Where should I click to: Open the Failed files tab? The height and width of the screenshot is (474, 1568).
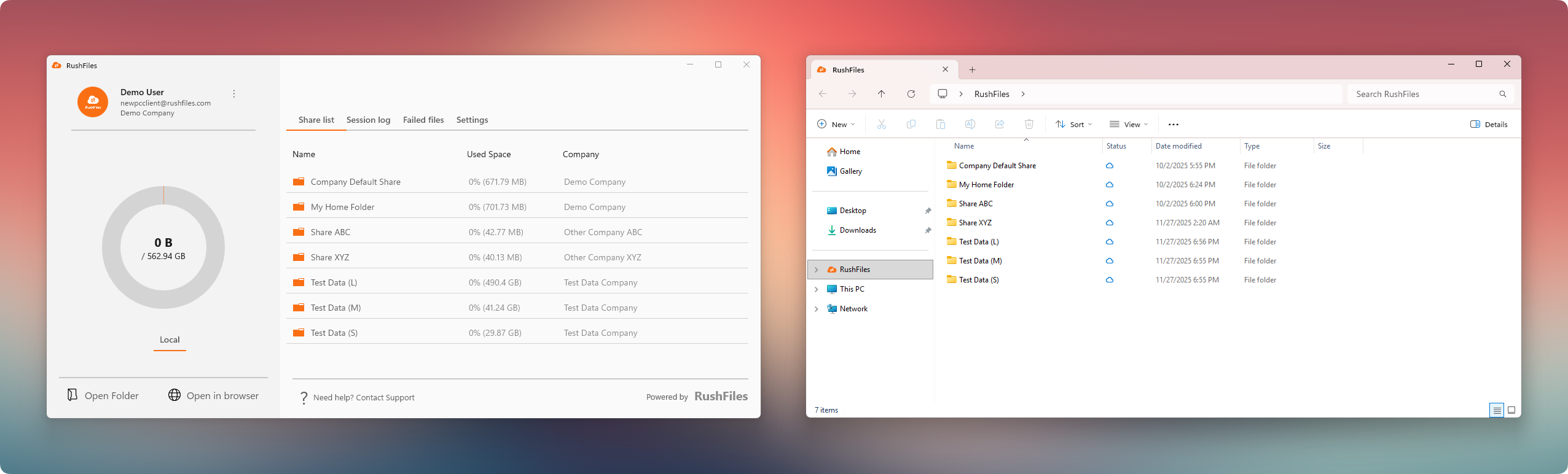[x=423, y=120]
